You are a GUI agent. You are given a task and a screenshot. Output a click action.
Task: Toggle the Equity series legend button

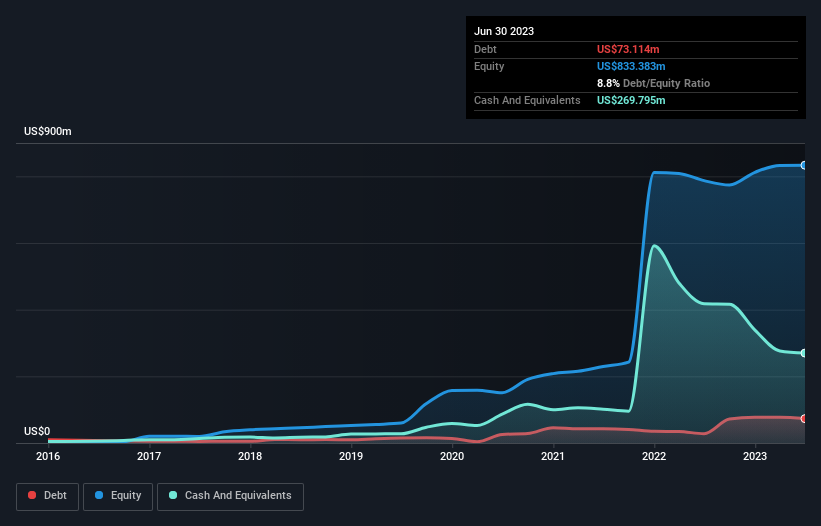coord(118,496)
